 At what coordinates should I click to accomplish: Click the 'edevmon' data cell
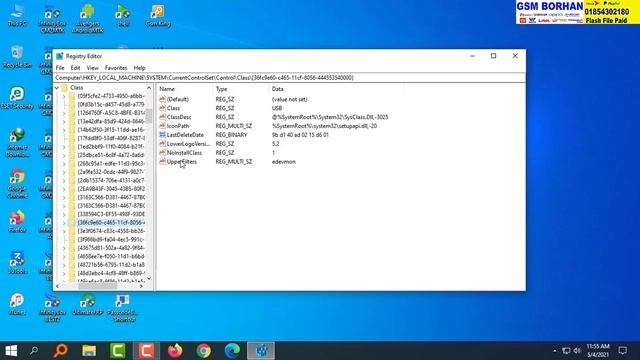point(284,162)
